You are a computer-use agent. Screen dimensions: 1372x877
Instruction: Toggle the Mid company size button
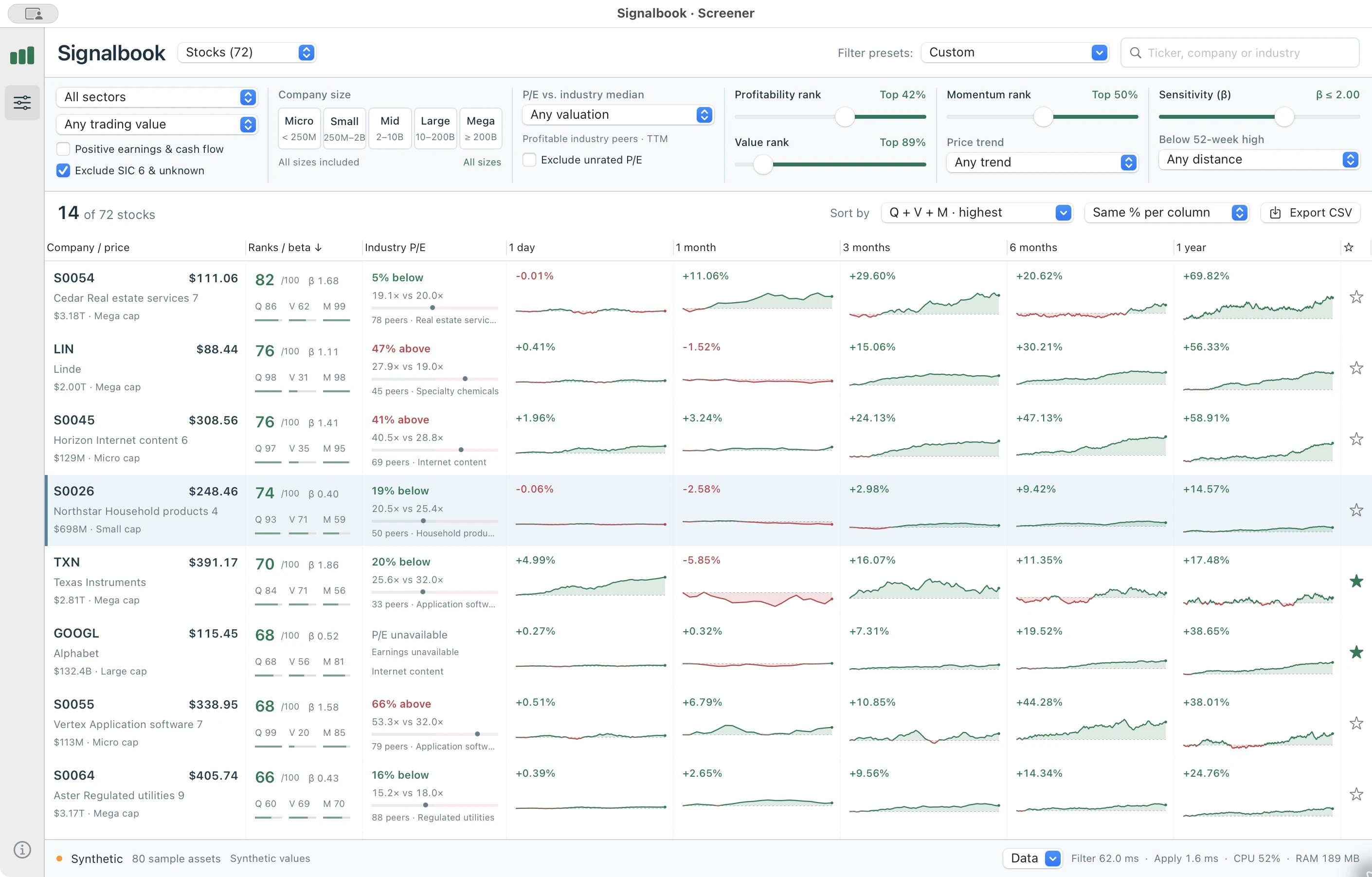[x=390, y=128]
